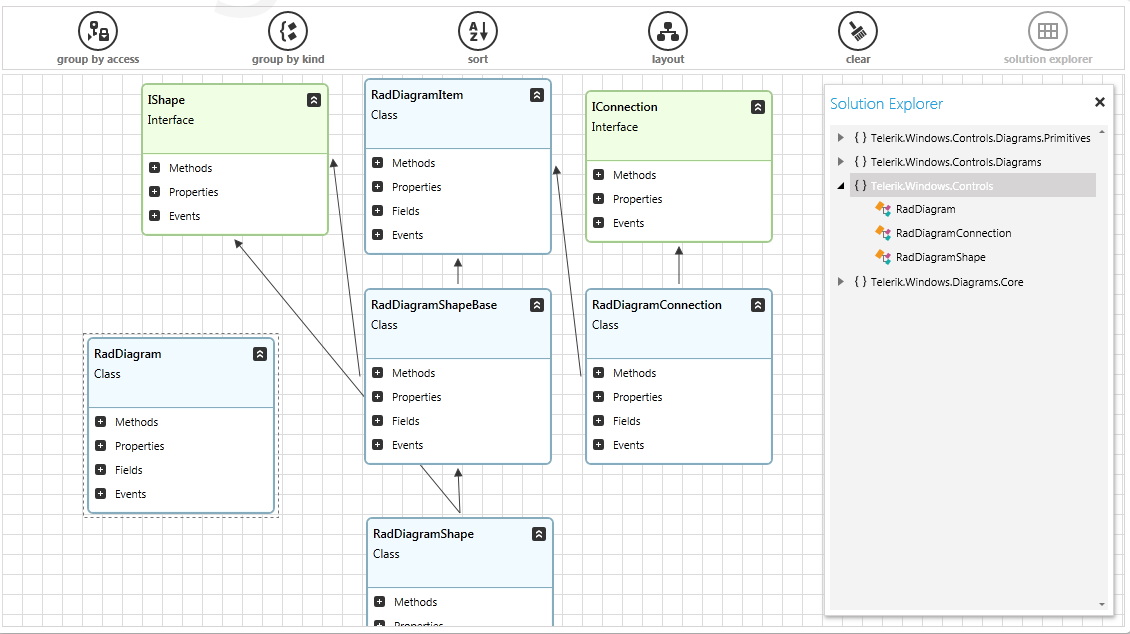Expand Events in IConnection
Image resolution: width=1130 pixels, height=634 pixels.
[599, 223]
